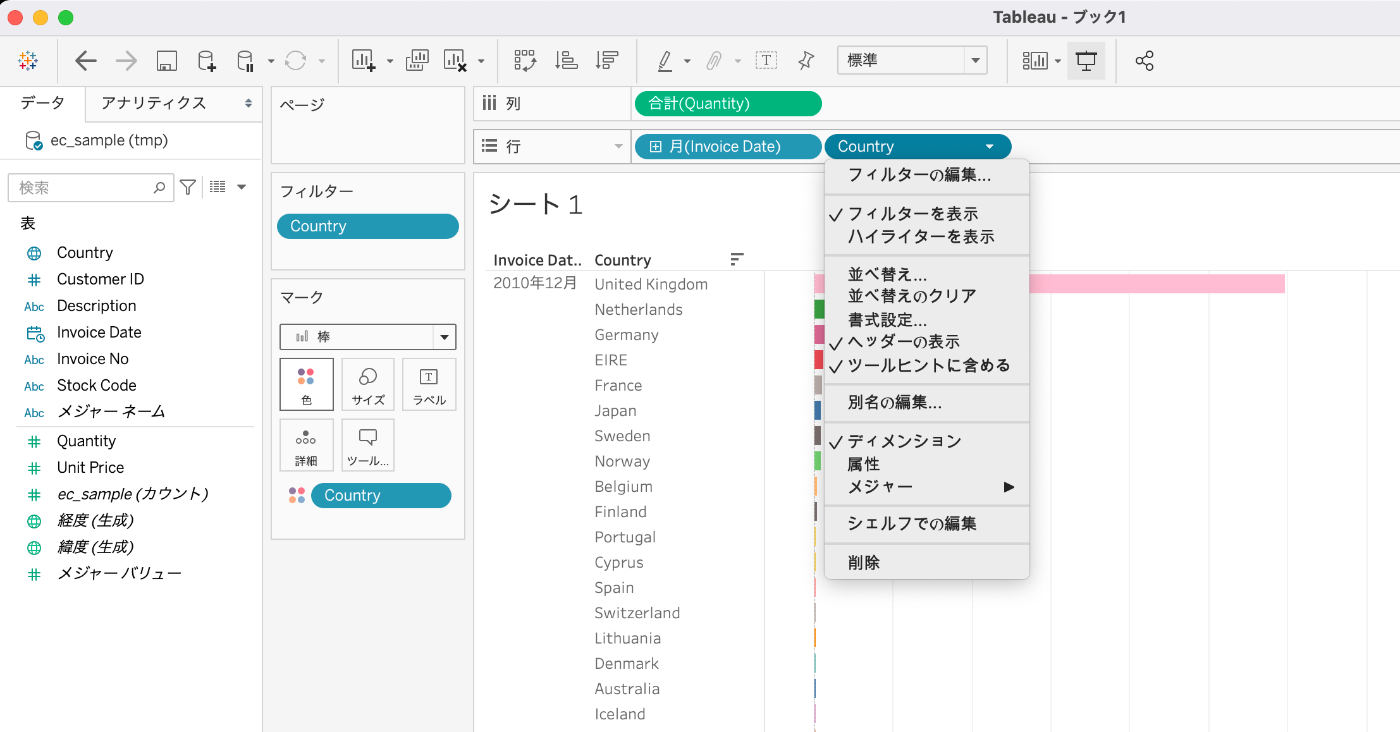1400x732 pixels.
Task: Open the clear sheet dropdown arrow
Action: click(481, 61)
